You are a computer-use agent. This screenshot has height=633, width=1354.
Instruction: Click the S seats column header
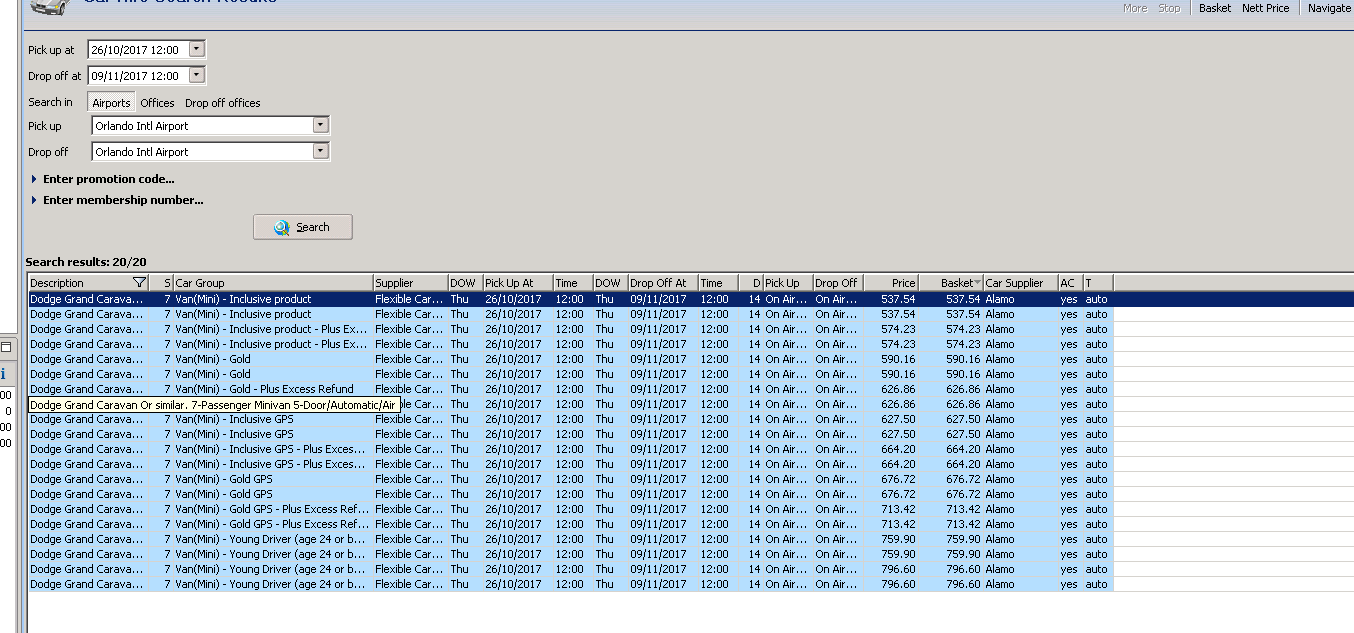(x=161, y=283)
